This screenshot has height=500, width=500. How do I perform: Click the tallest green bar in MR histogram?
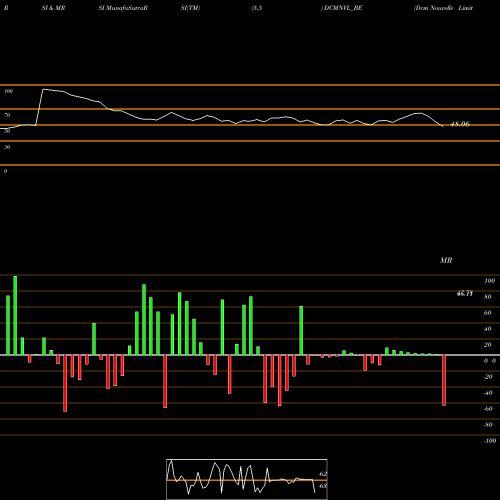pos(15,315)
